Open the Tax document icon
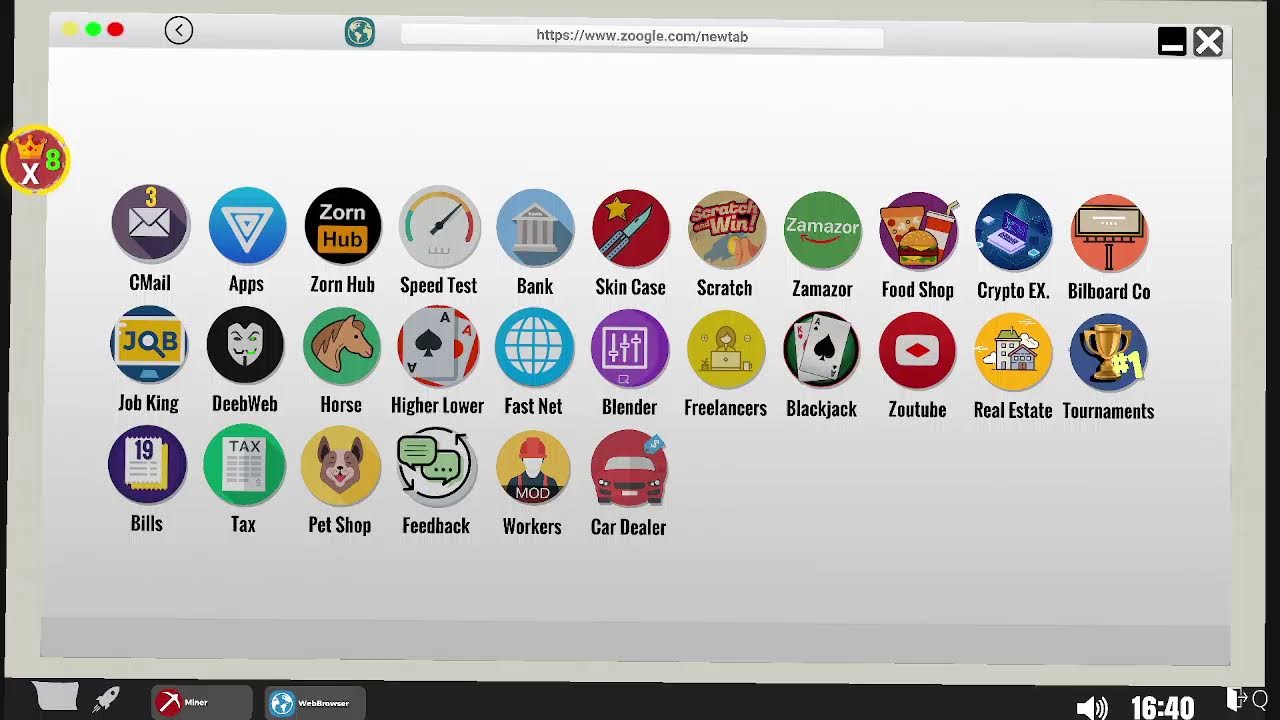This screenshot has height=720, width=1280. tap(244, 466)
